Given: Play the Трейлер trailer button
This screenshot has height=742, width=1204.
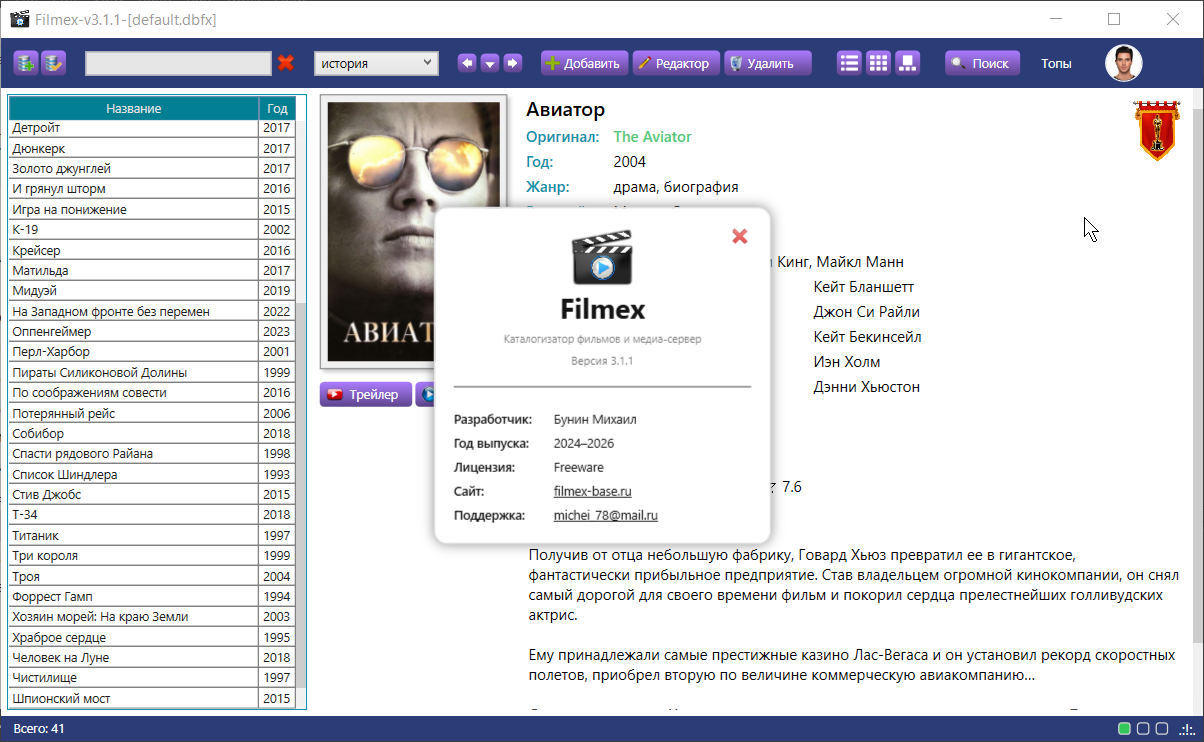Looking at the screenshot, I should click(366, 395).
